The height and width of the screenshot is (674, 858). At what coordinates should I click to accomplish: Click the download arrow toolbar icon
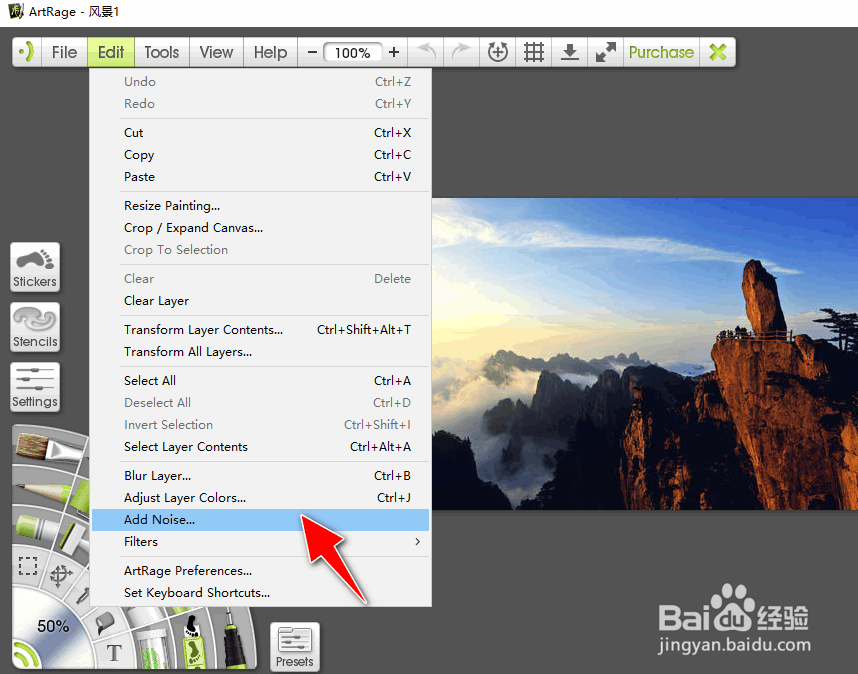570,52
